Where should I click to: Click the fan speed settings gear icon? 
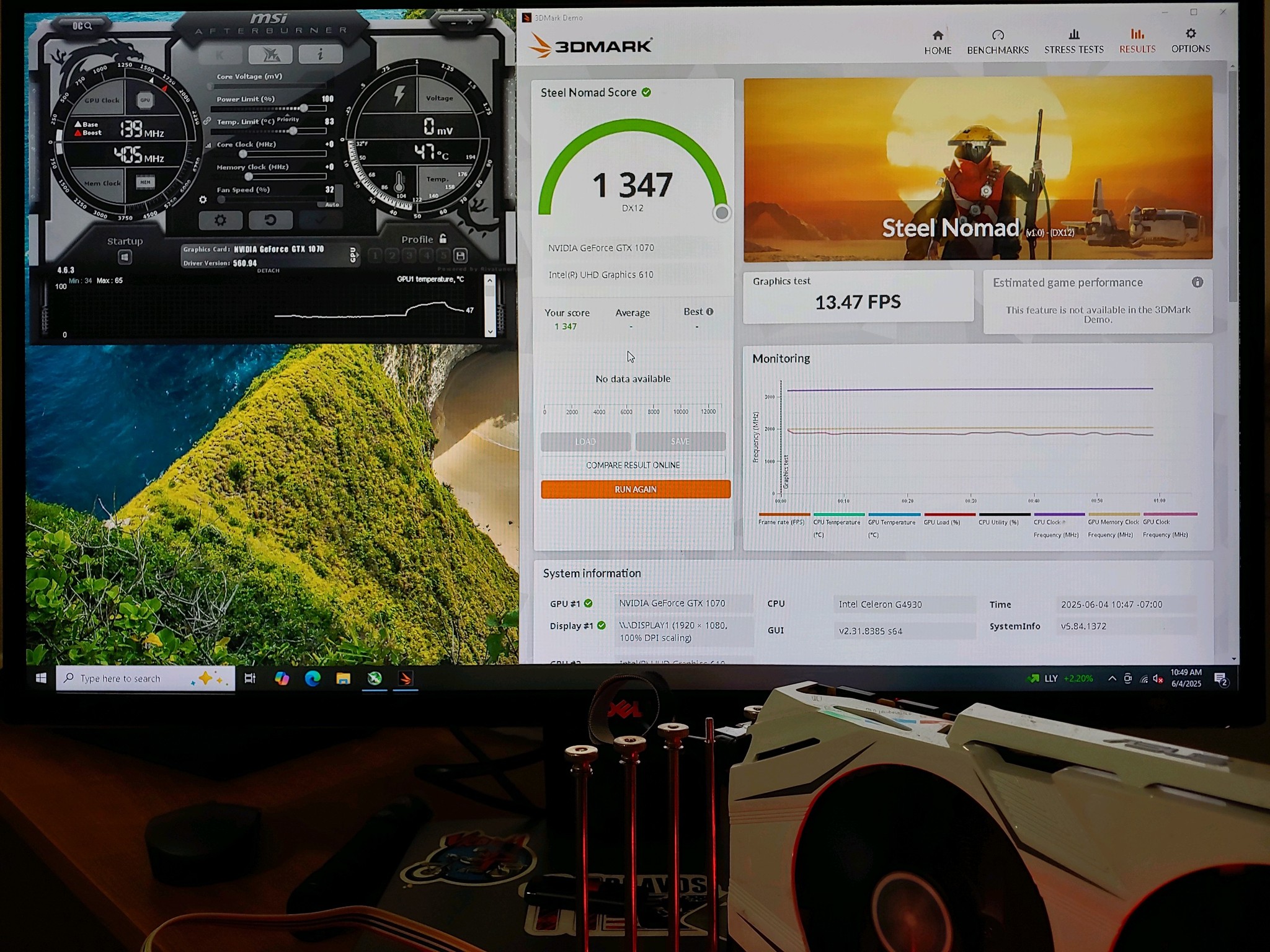(x=203, y=200)
